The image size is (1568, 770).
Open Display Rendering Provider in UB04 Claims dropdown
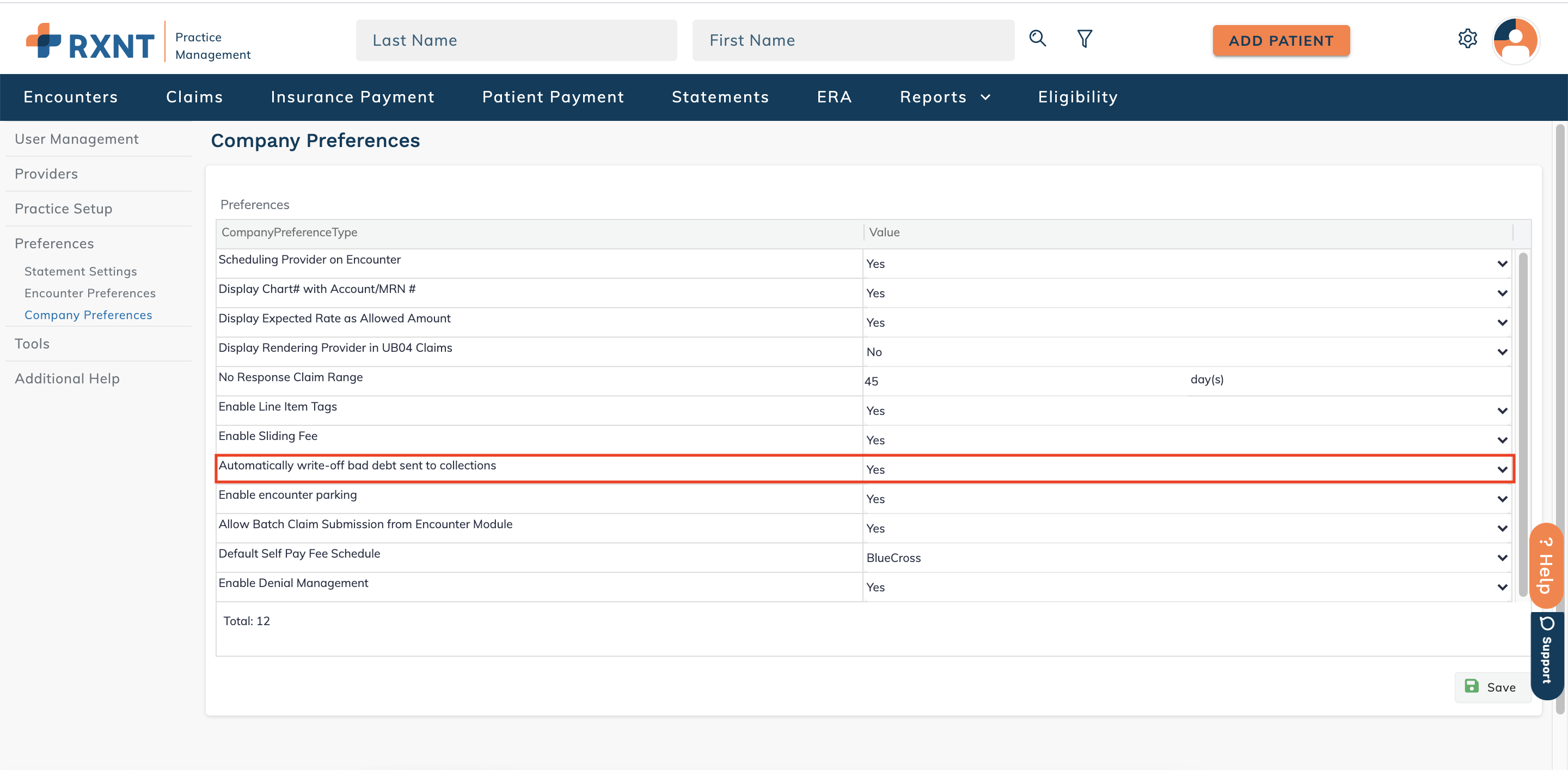click(1187, 352)
